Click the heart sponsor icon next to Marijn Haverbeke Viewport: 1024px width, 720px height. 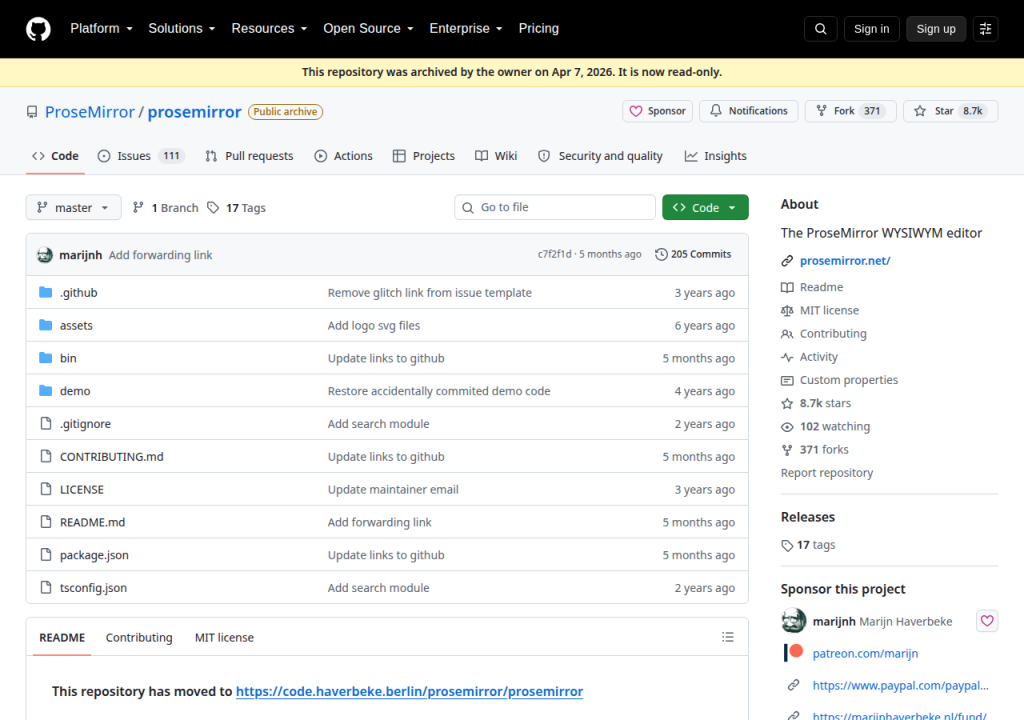987,621
